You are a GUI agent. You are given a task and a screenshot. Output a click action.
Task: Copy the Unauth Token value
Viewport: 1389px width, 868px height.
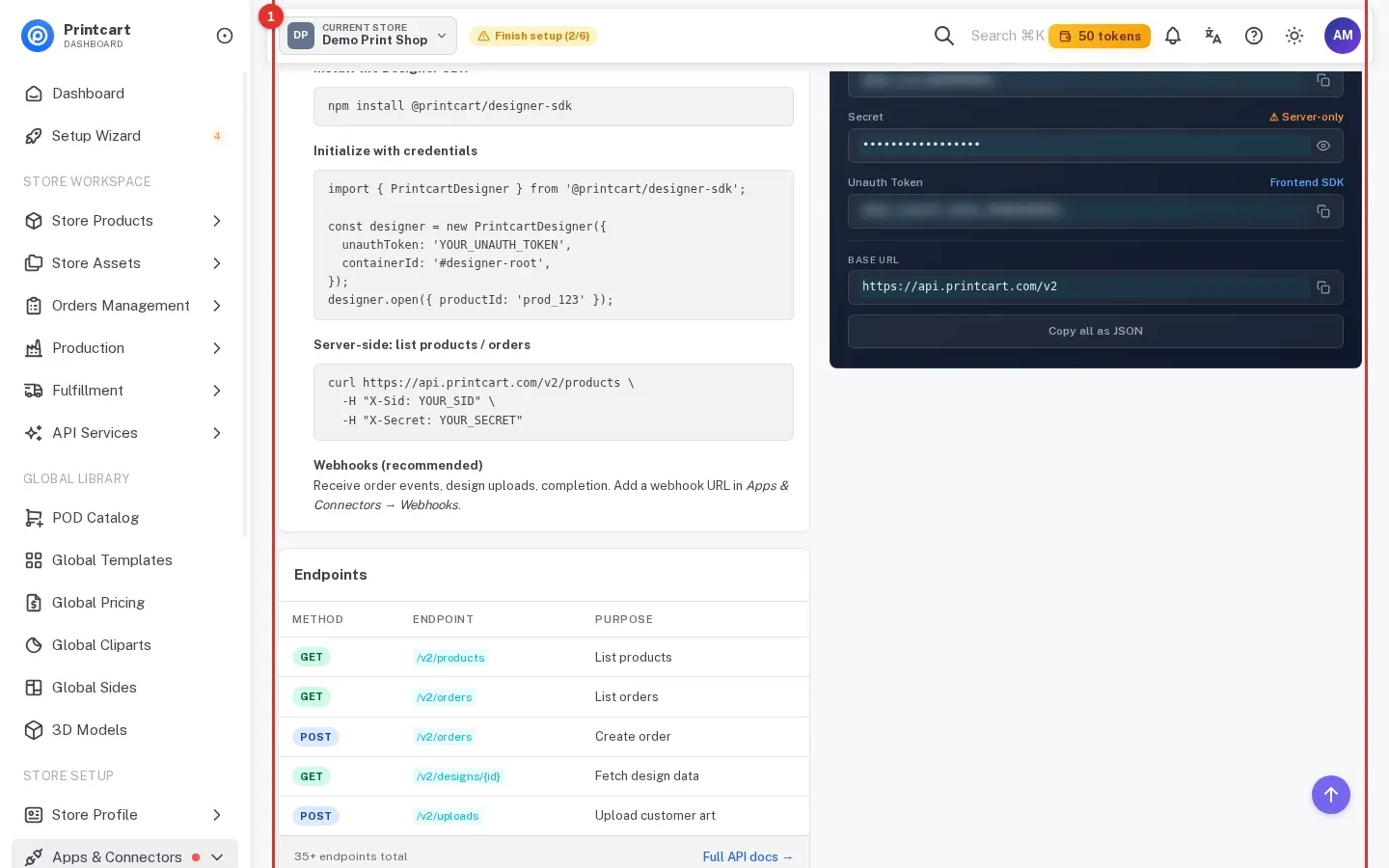pos(1323,211)
